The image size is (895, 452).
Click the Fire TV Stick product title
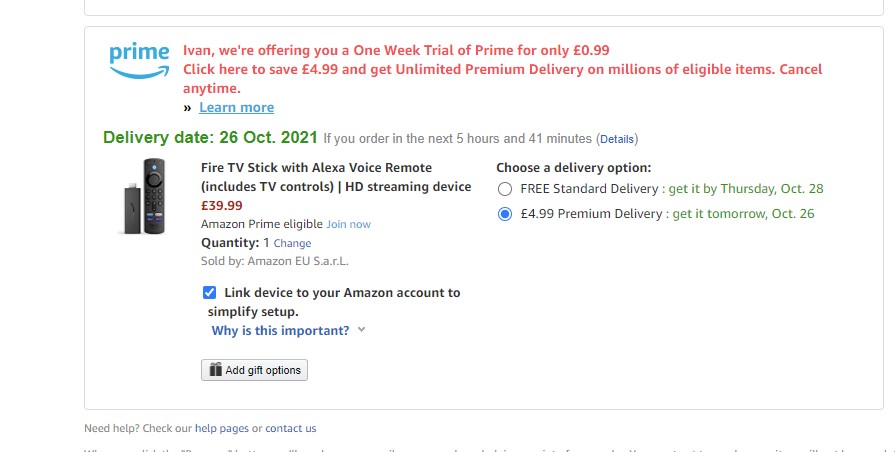[x=336, y=177]
